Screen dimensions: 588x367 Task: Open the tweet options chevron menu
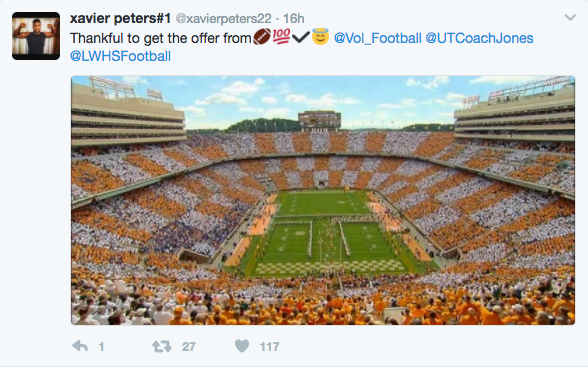click(x=570, y=17)
